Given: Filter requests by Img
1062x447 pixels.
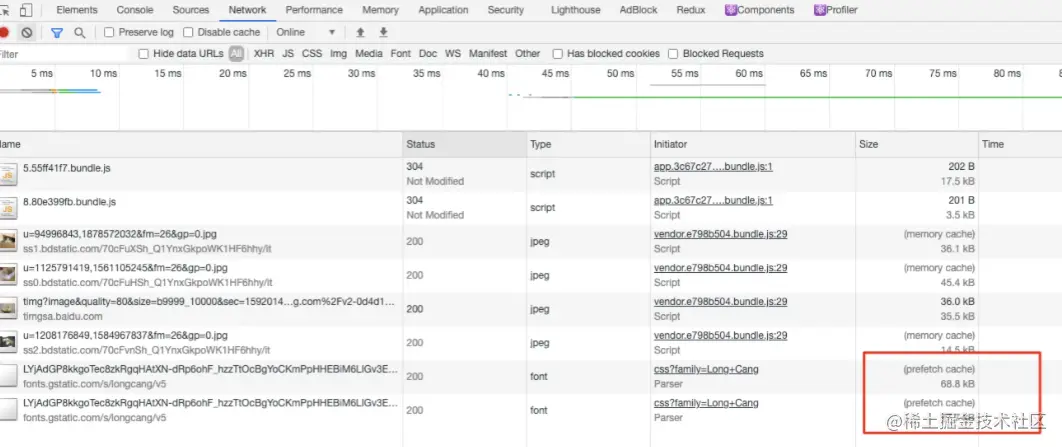Looking at the screenshot, I should point(339,54).
